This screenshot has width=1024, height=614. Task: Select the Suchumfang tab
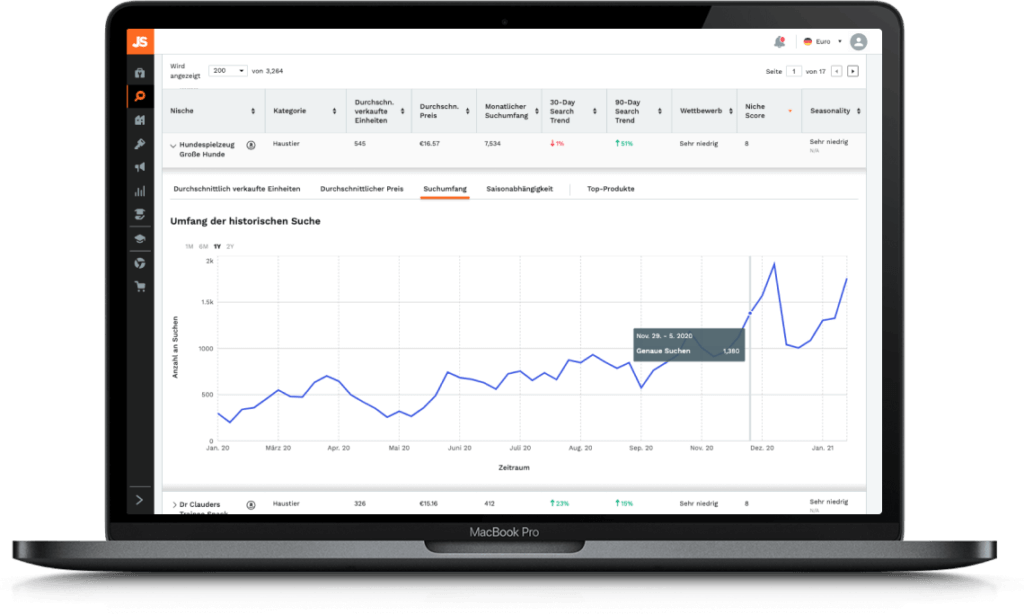coord(445,189)
